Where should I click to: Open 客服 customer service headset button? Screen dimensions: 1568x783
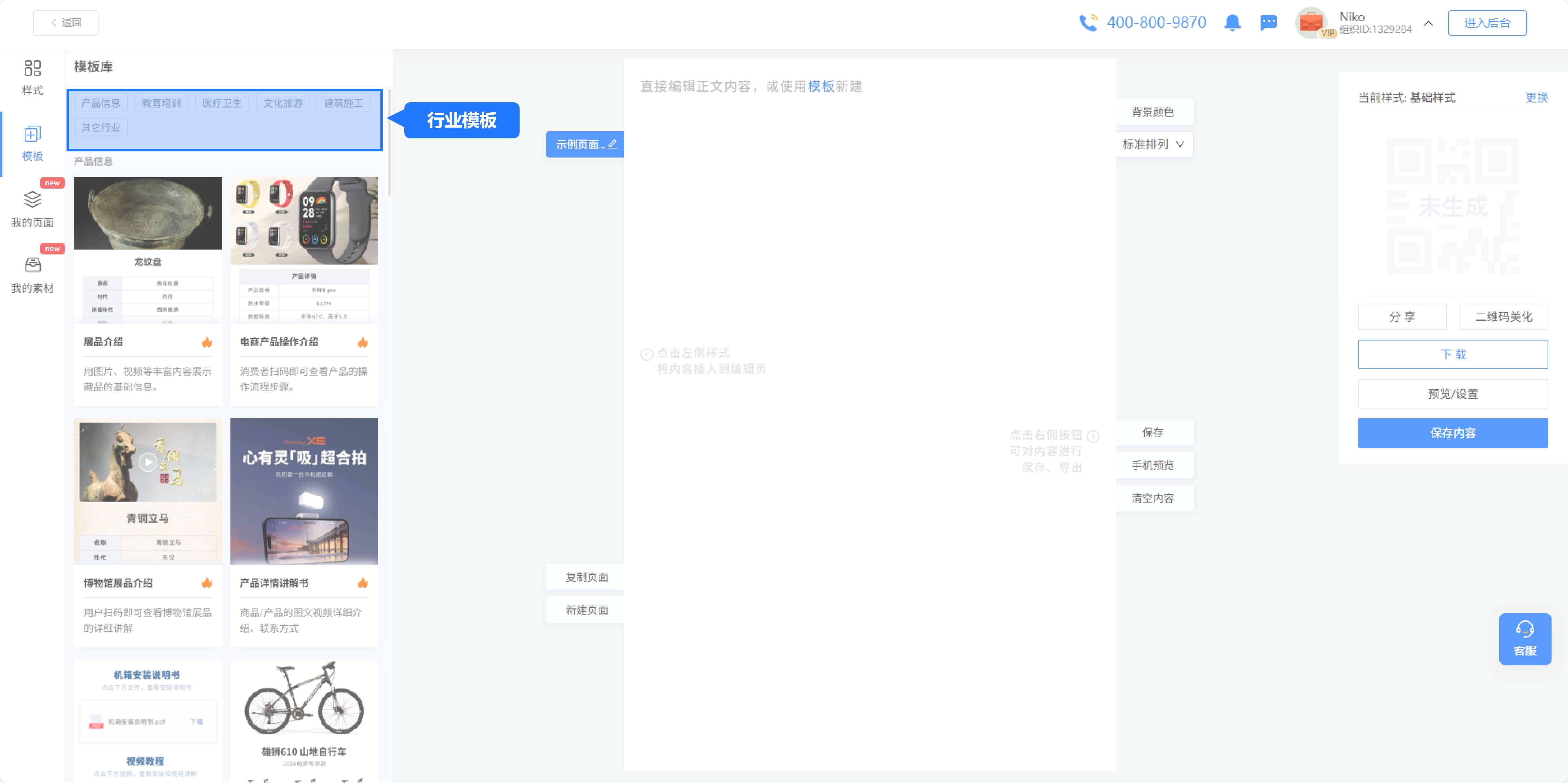[1524, 638]
